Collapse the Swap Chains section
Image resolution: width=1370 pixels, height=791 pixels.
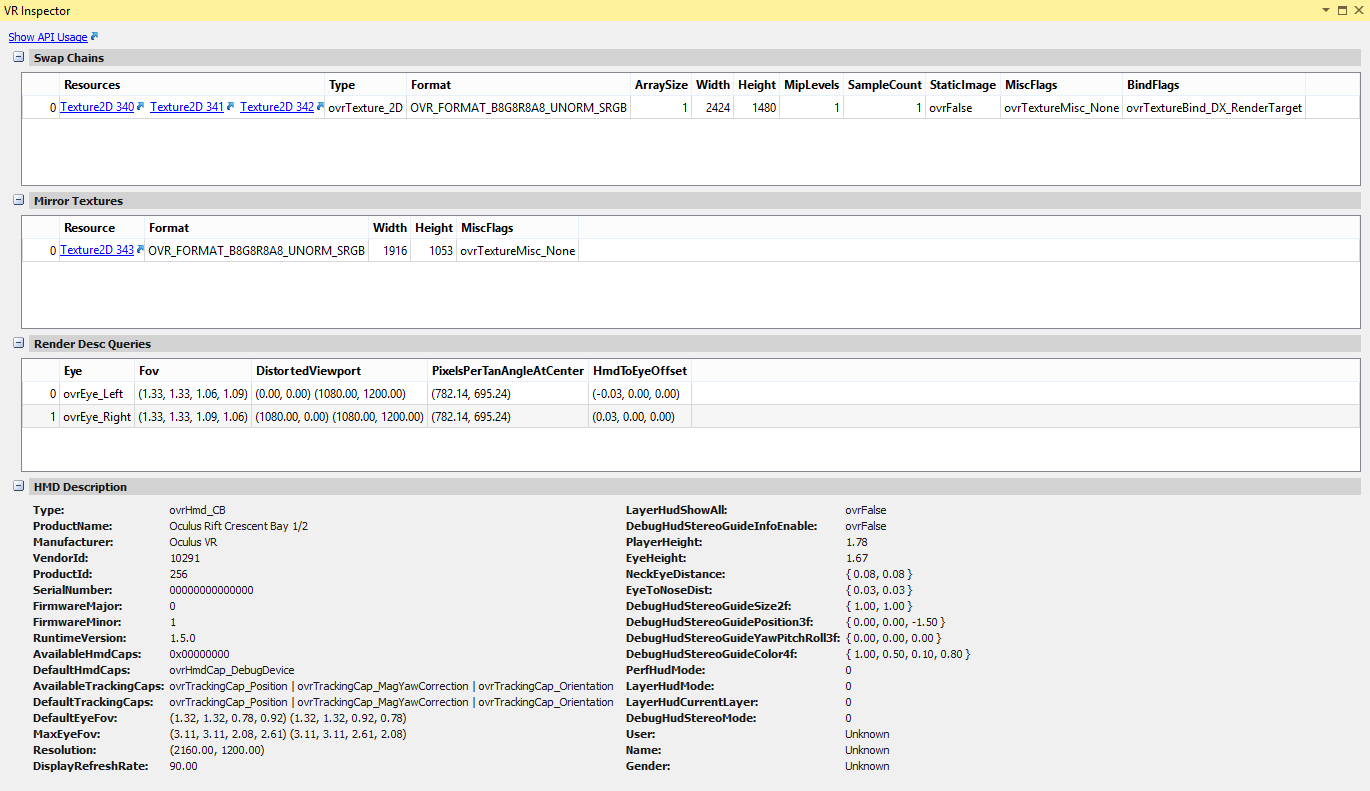coord(19,58)
